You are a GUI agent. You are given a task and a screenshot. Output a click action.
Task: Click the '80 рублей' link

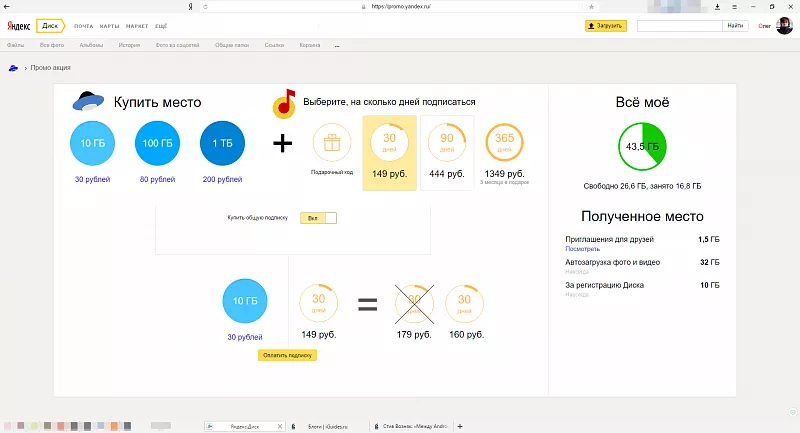157,180
